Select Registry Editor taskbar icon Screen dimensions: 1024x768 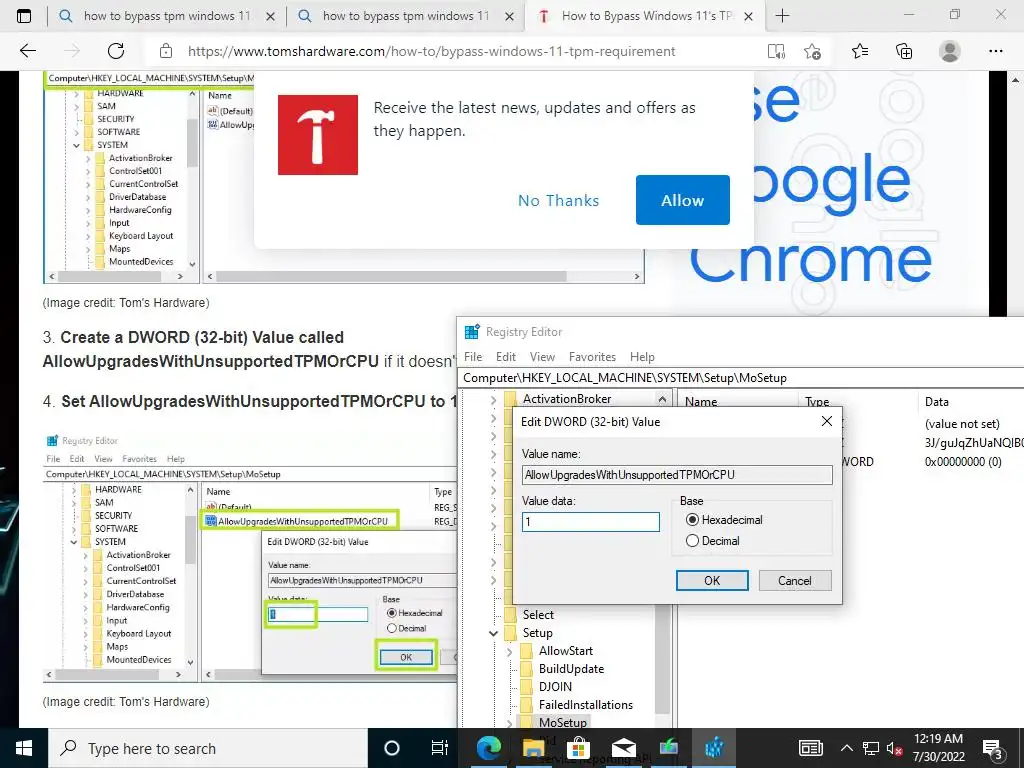(x=714, y=748)
